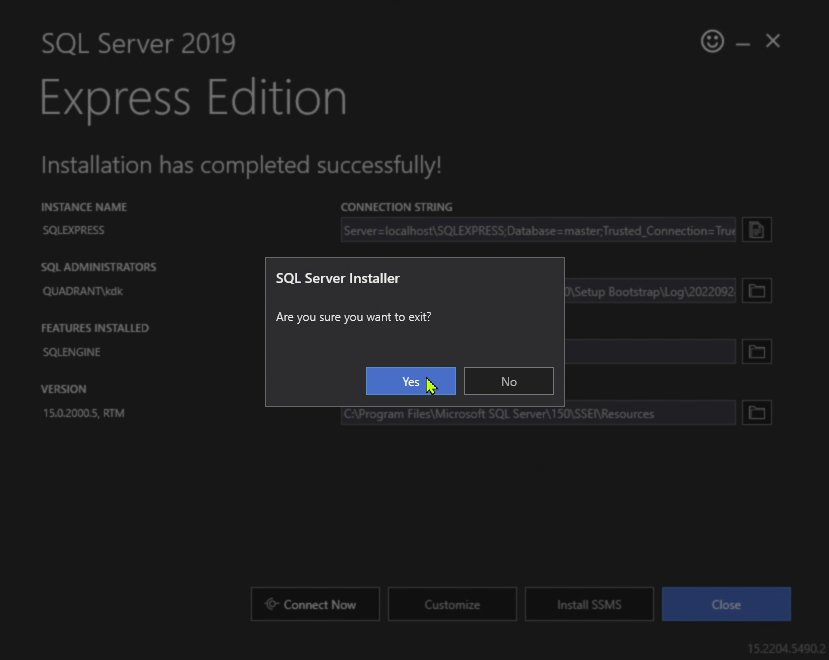
Task: Choose No in the exit dialog
Action: (x=509, y=381)
